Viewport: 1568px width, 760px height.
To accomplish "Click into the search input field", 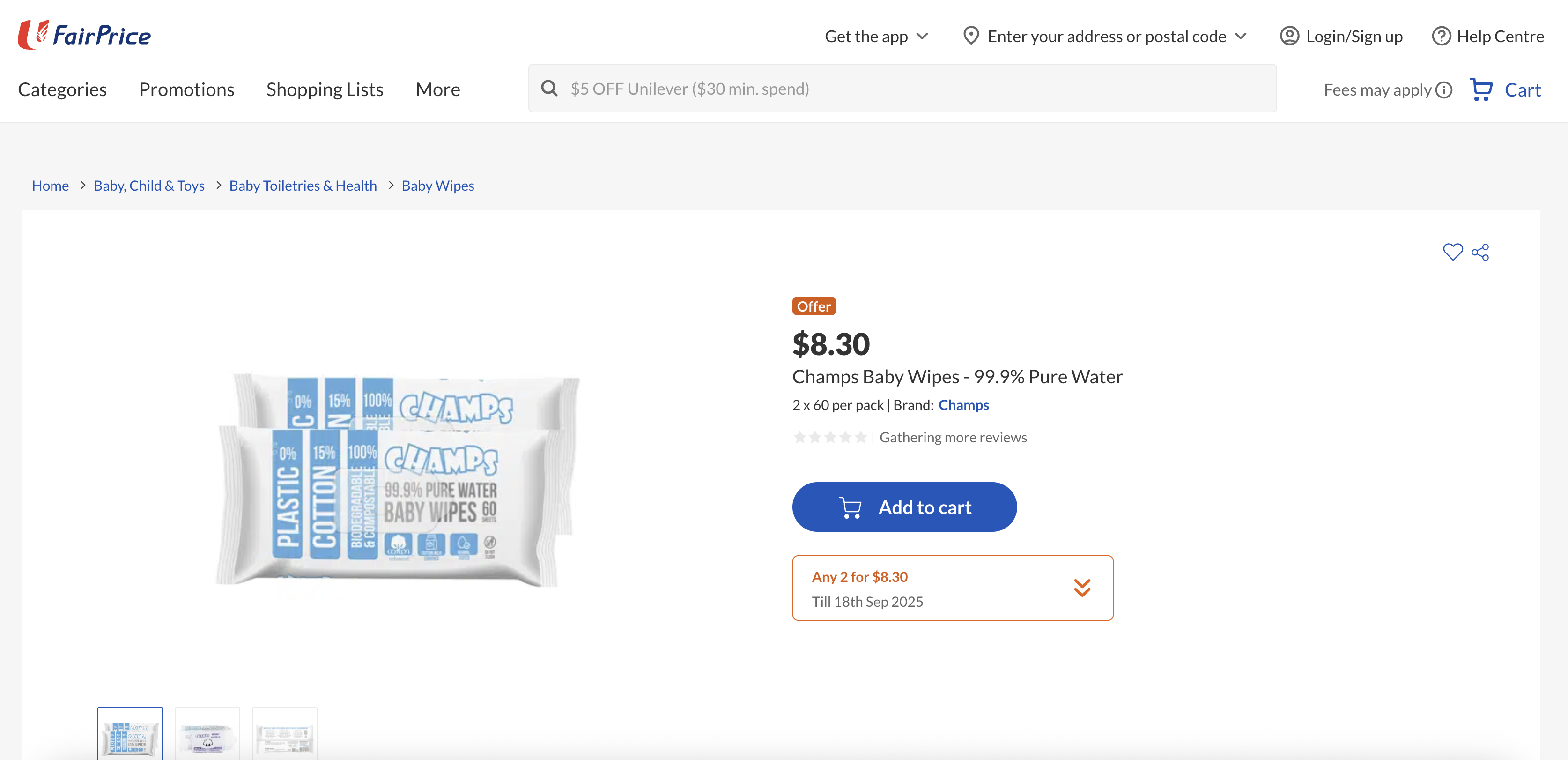I will pyautogui.click(x=913, y=88).
